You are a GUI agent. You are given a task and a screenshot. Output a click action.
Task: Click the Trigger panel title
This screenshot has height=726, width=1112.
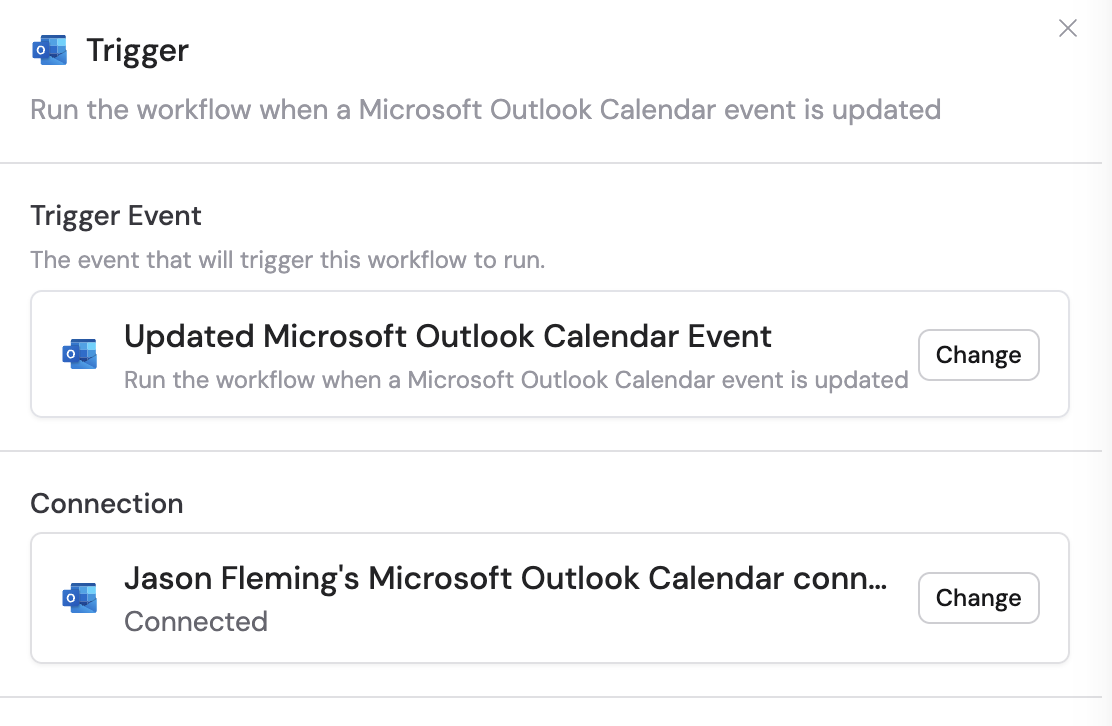coord(137,49)
